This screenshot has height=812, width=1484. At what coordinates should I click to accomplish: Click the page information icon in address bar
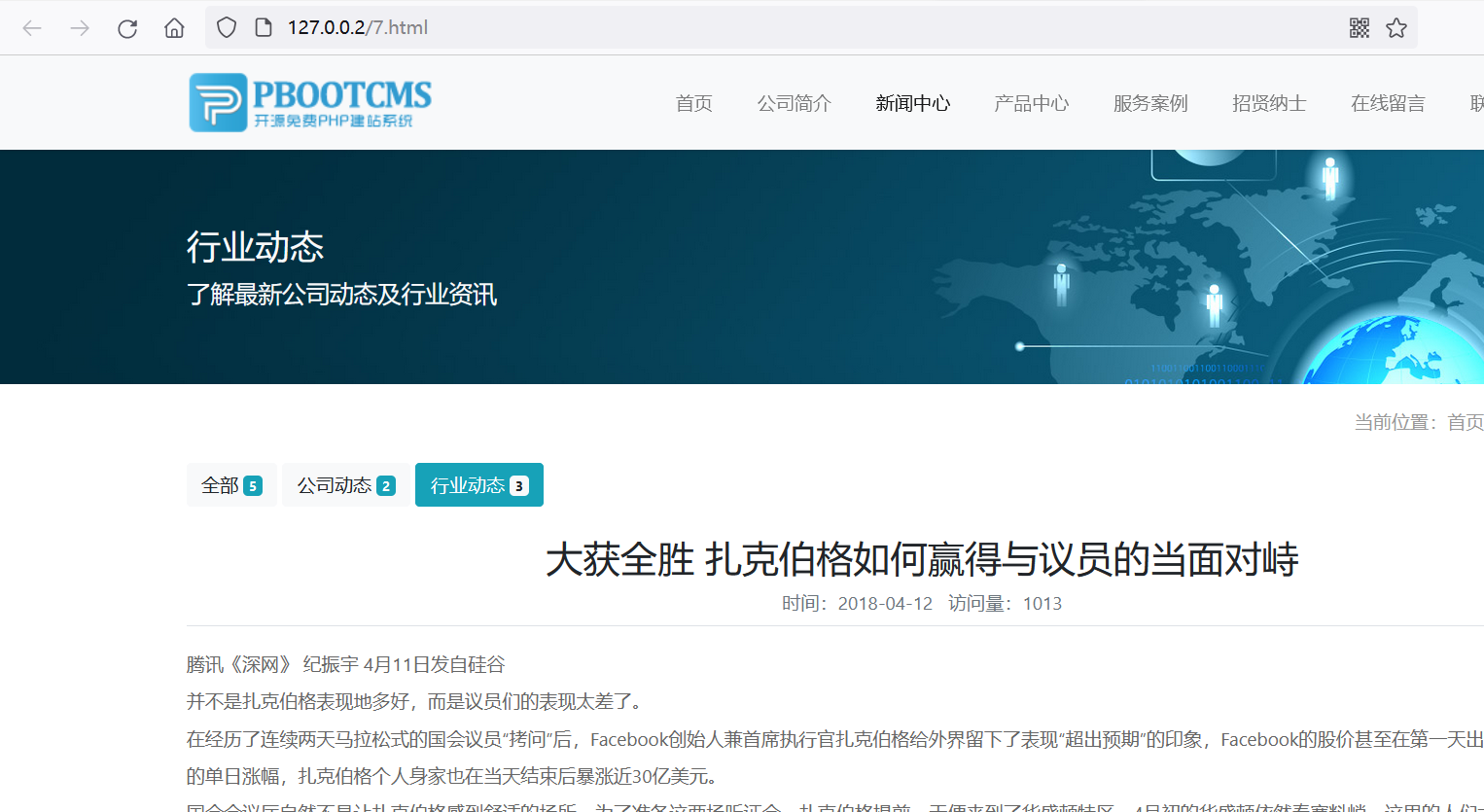[262, 27]
